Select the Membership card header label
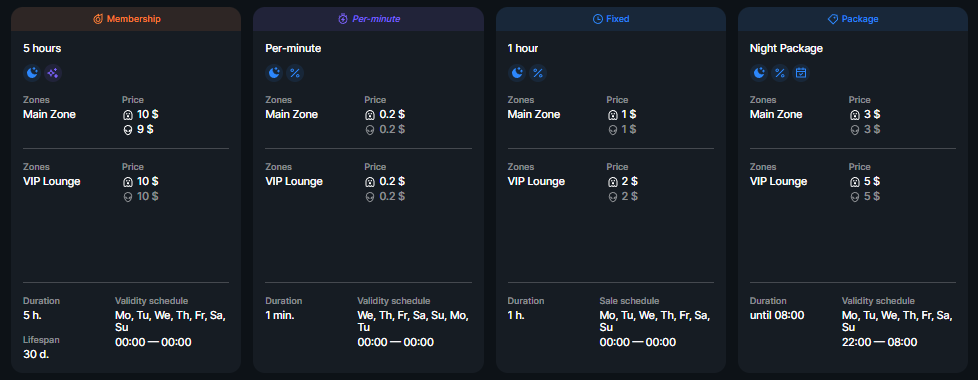The width and height of the screenshot is (978, 380). pyautogui.click(x=133, y=19)
